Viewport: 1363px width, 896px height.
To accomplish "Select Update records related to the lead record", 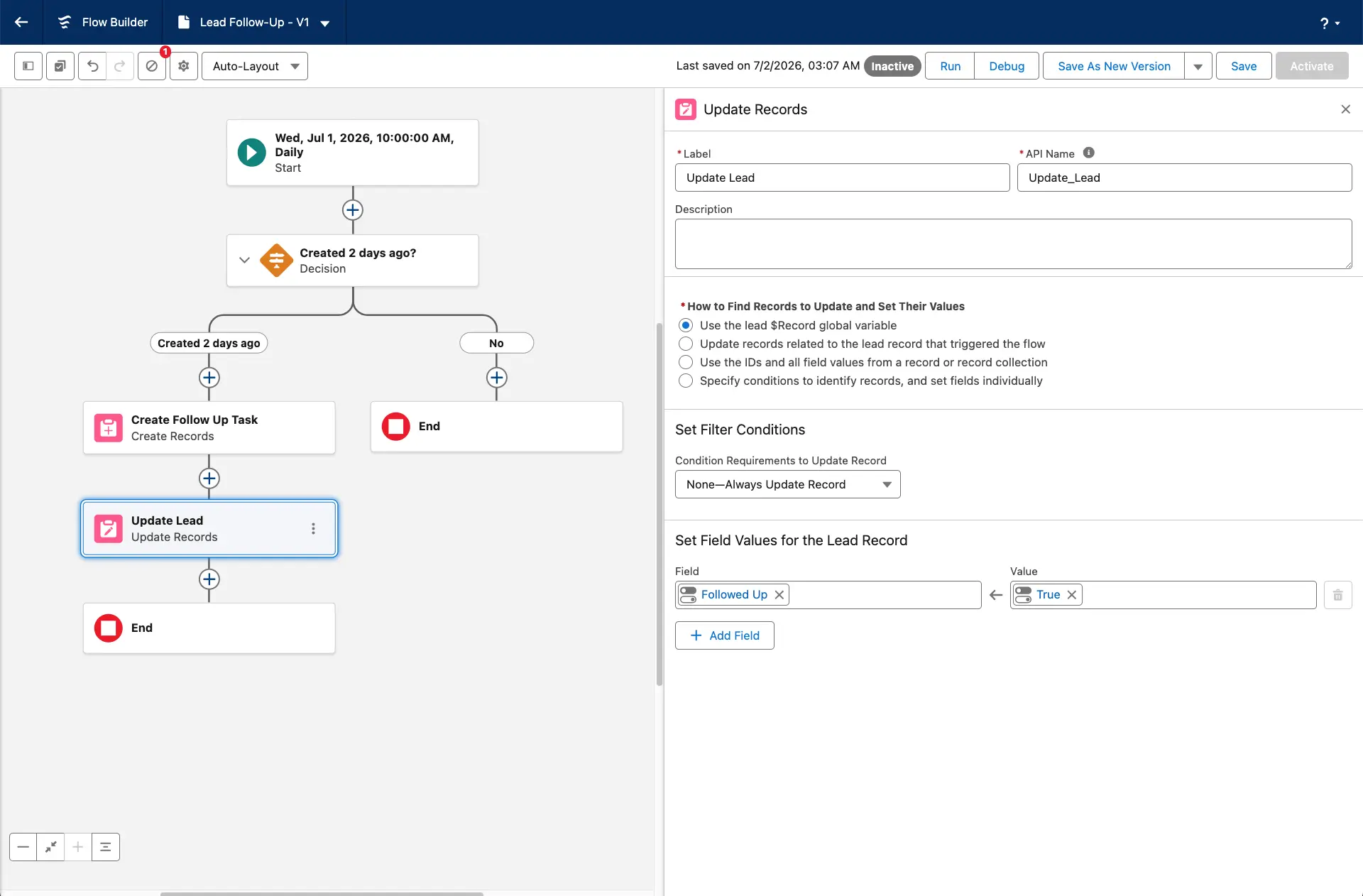I will pyautogui.click(x=686, y=344).
